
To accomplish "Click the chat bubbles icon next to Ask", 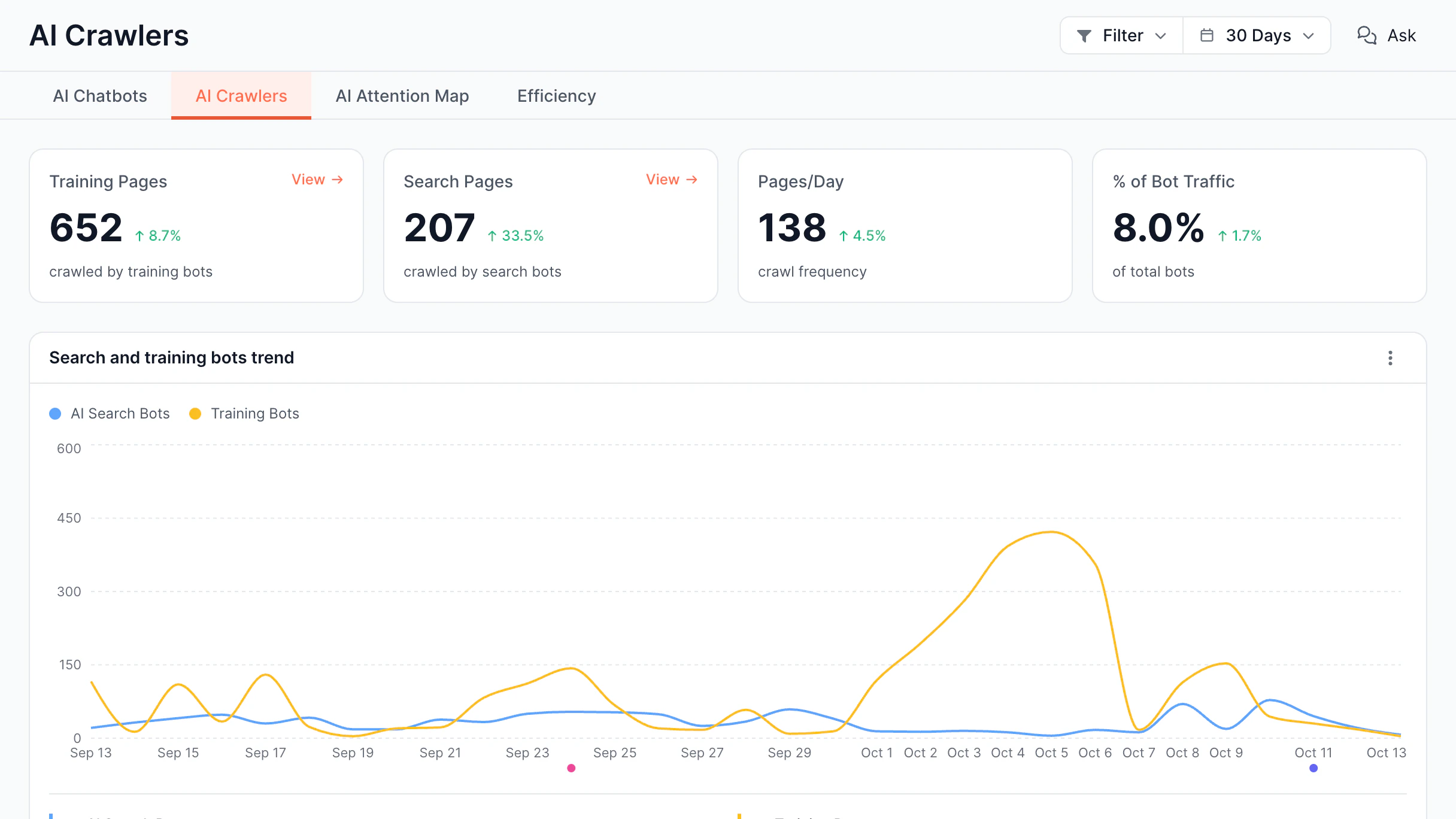I will [x=1367, y=35].
